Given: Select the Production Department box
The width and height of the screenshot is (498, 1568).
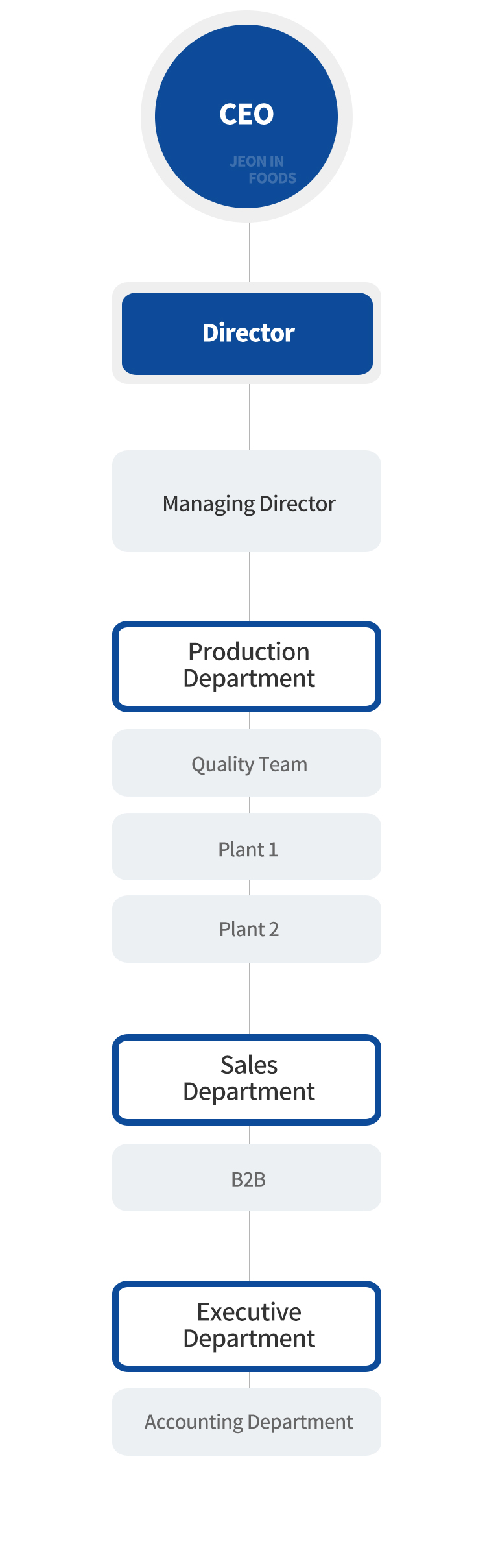Looking at the screenshot, I should pyautogui.click(x=246, y=667).
